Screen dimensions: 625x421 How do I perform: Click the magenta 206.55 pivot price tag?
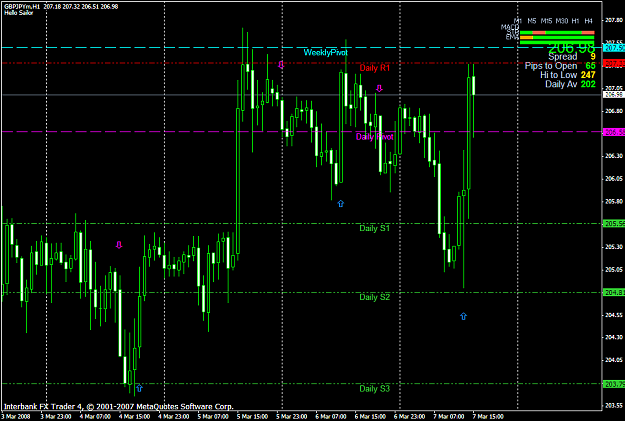[614, 132]
